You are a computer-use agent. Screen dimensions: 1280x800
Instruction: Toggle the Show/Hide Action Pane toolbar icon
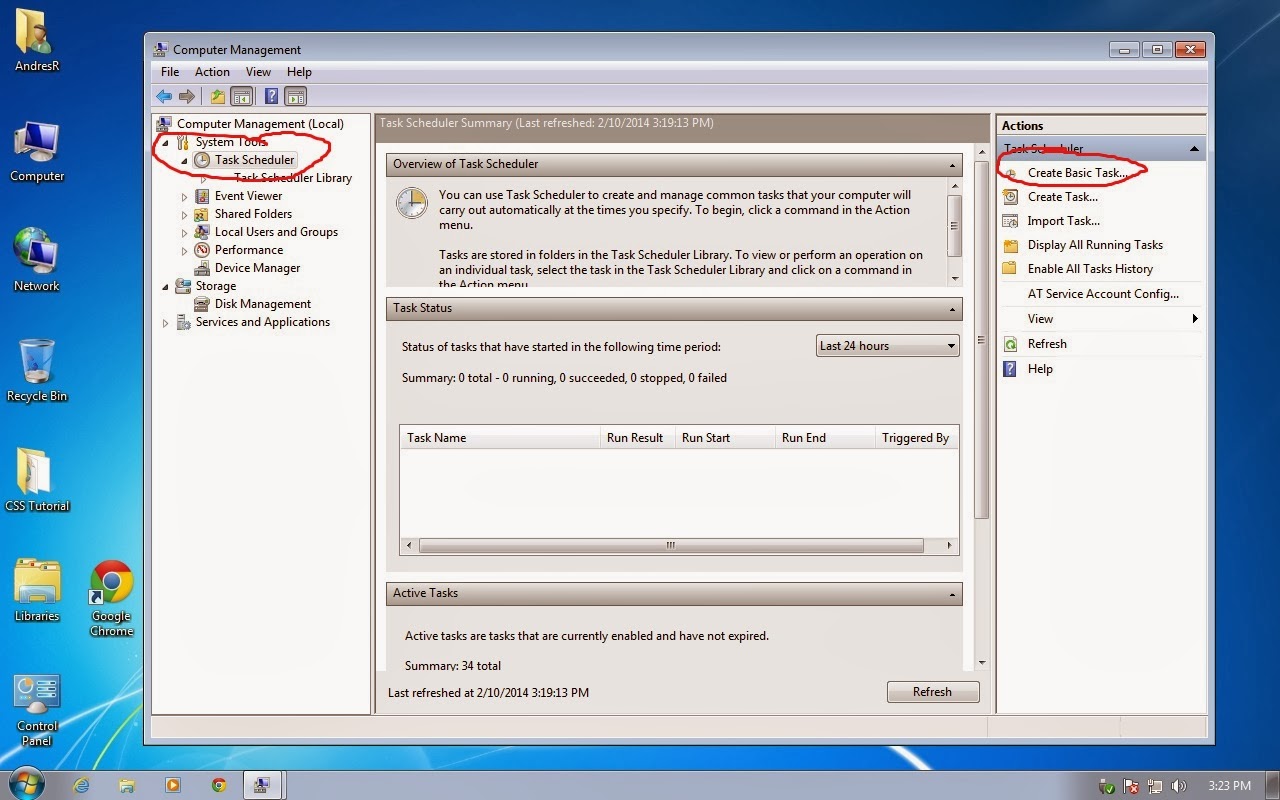coord(295,96)
